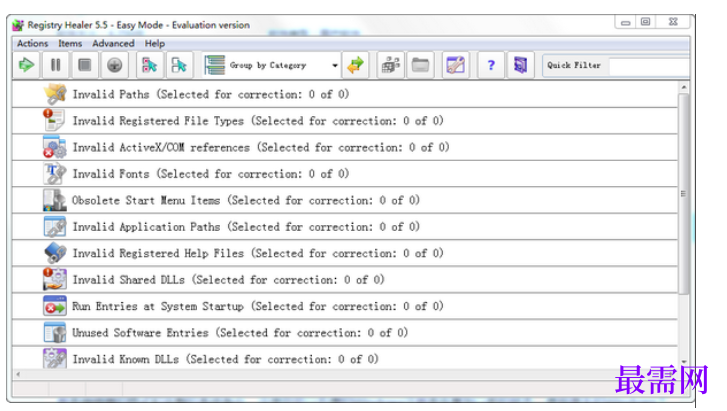Click the green start scan arrow icon
The height and width of the screenshot is (411, 727).
coord(26,65)
